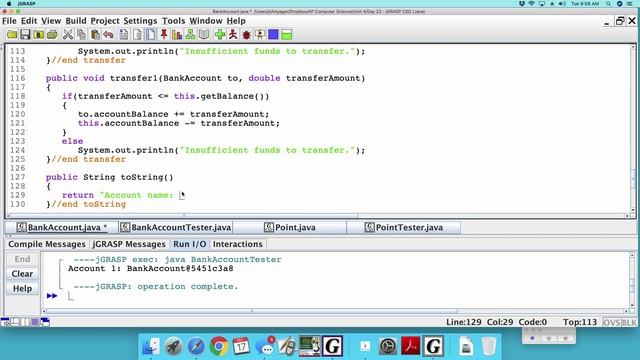This screenshot has width=640, height=360.
Task: Click the Save floppy disk icon
Action: tap(25, 35)
